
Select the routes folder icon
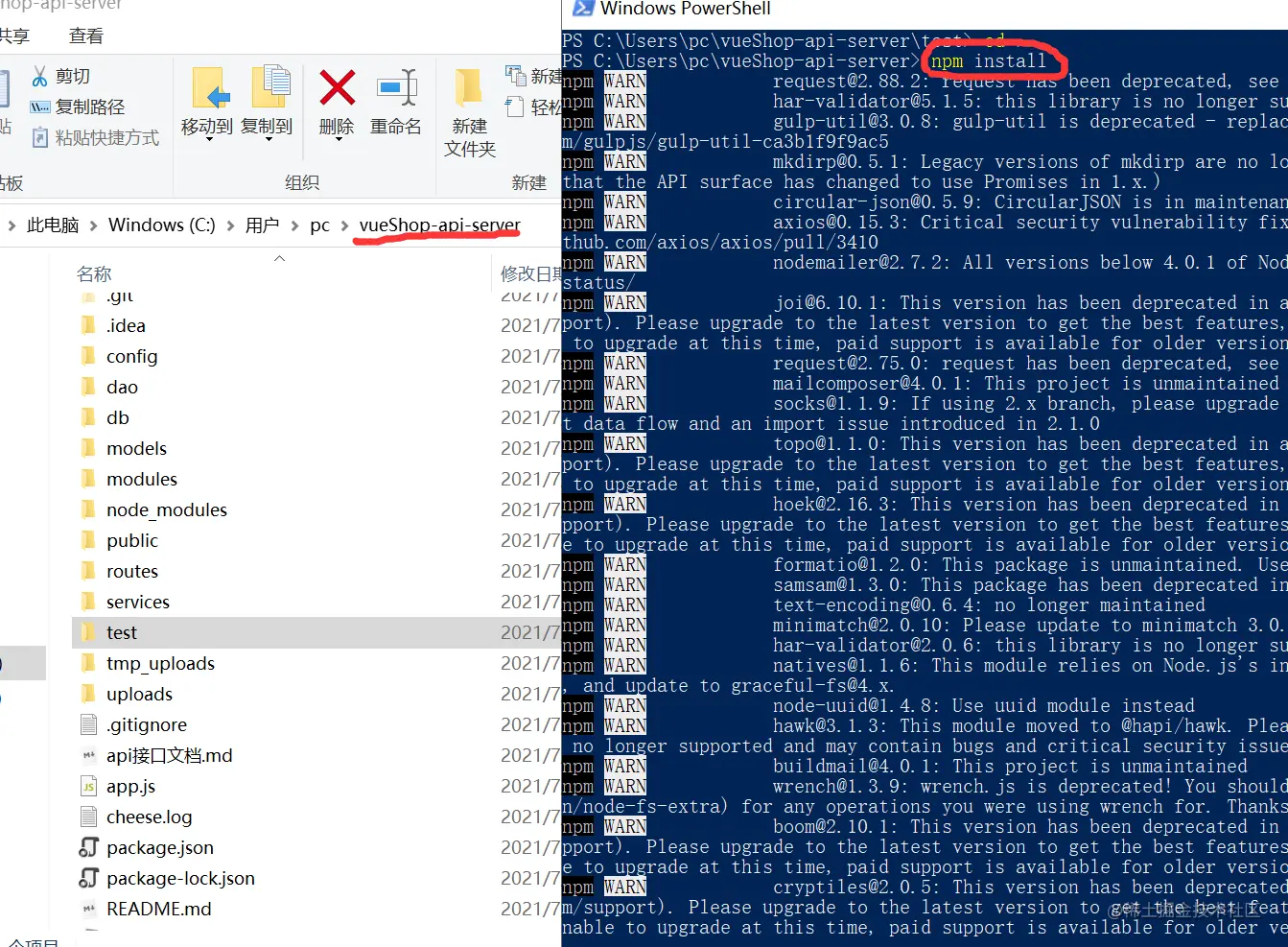[88, 571]
